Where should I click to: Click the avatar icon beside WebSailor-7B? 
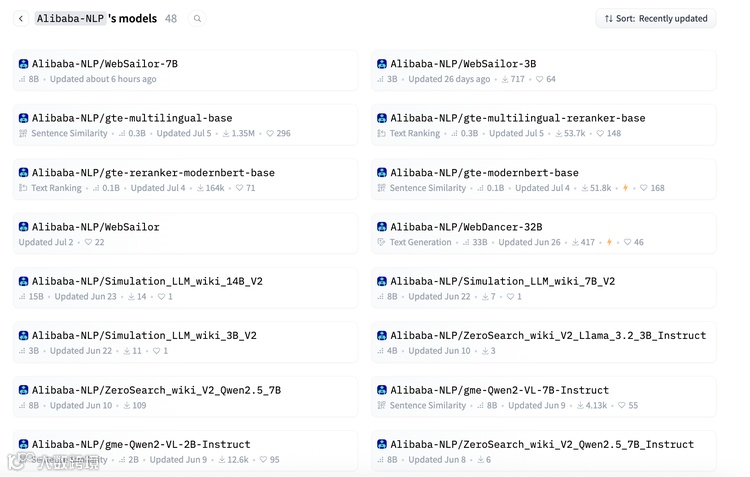point(23,64)
